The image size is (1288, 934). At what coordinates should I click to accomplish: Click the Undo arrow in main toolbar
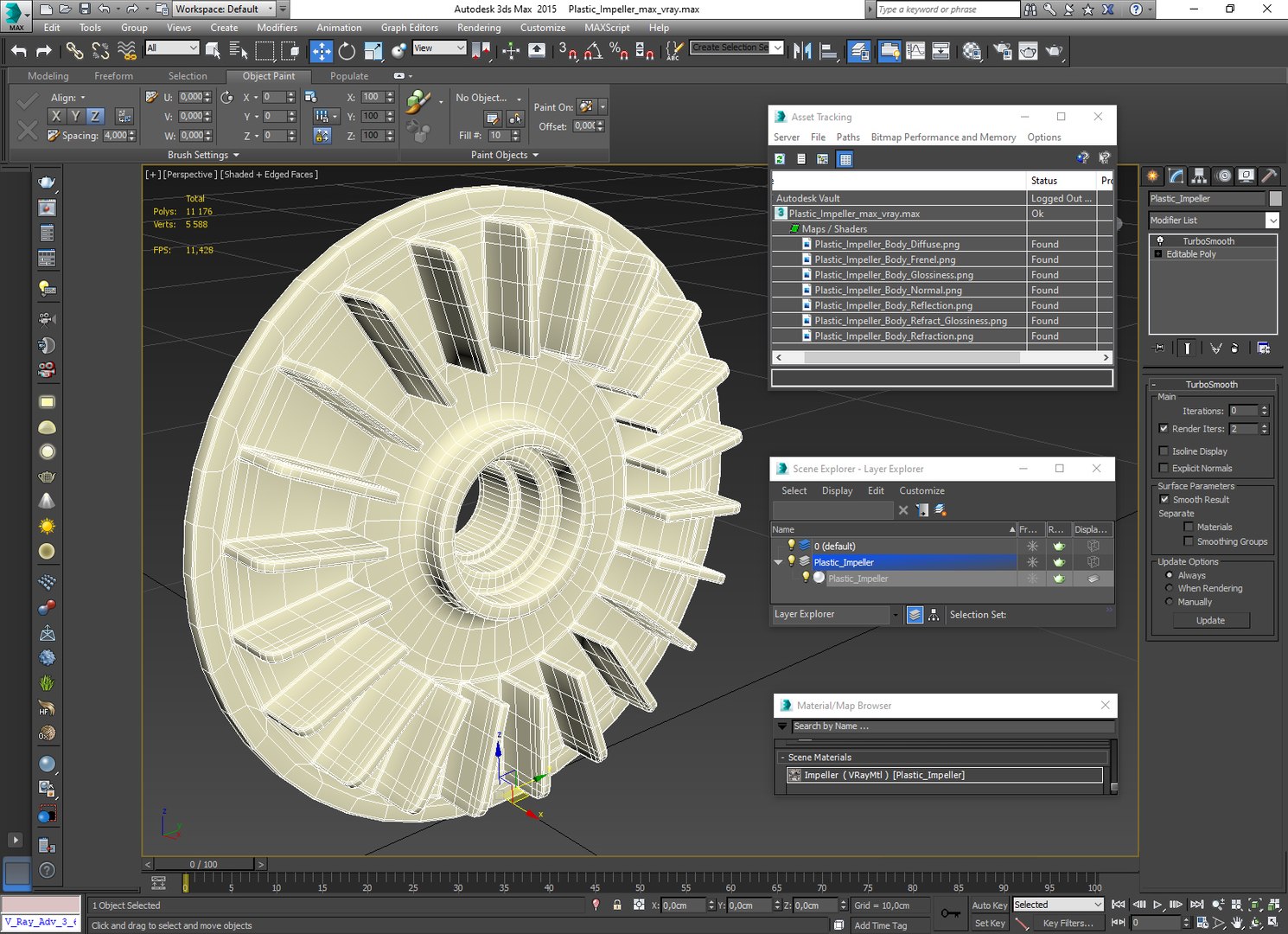19,51
